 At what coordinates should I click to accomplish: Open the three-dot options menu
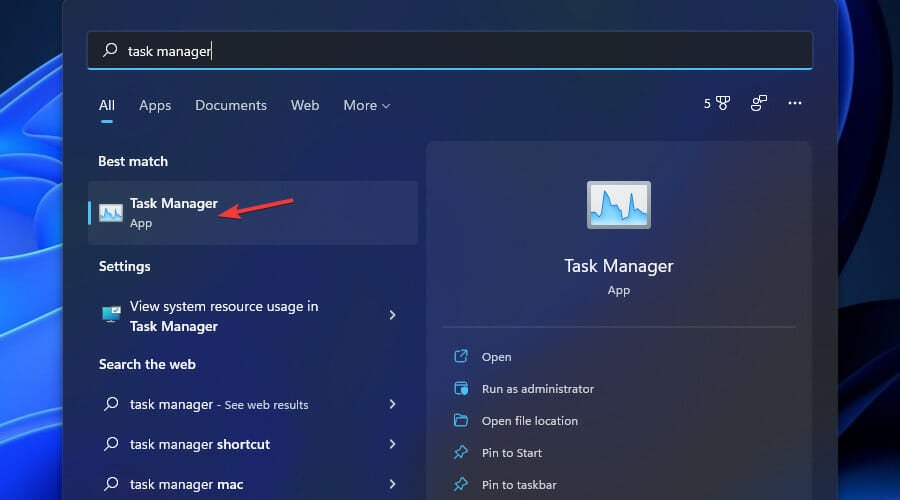(x=795, y=103)
